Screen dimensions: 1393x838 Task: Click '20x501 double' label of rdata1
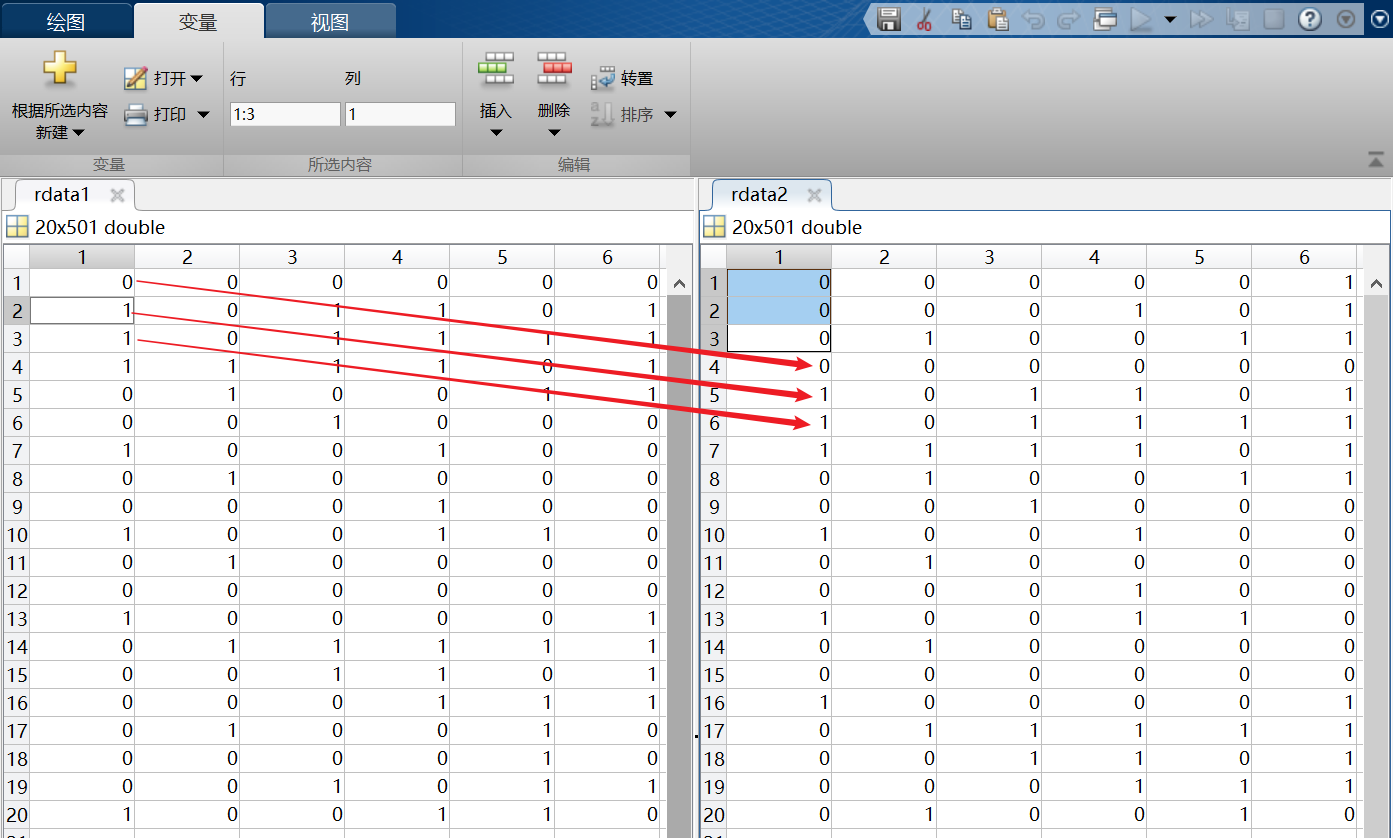pos(100,227)
